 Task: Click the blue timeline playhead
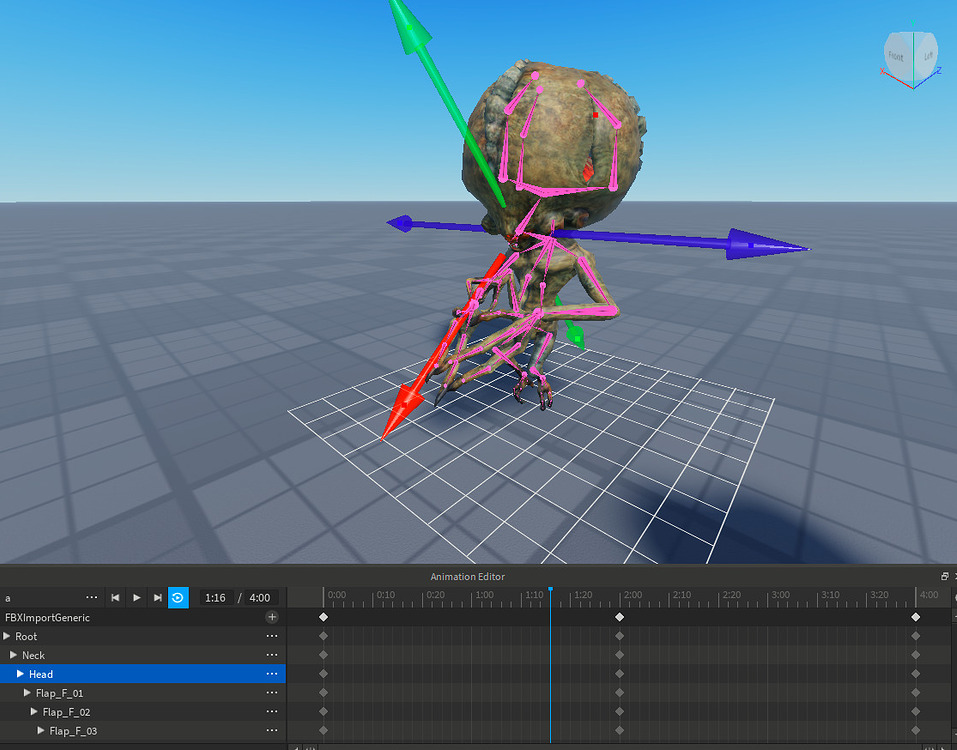(x=553, y=592)
